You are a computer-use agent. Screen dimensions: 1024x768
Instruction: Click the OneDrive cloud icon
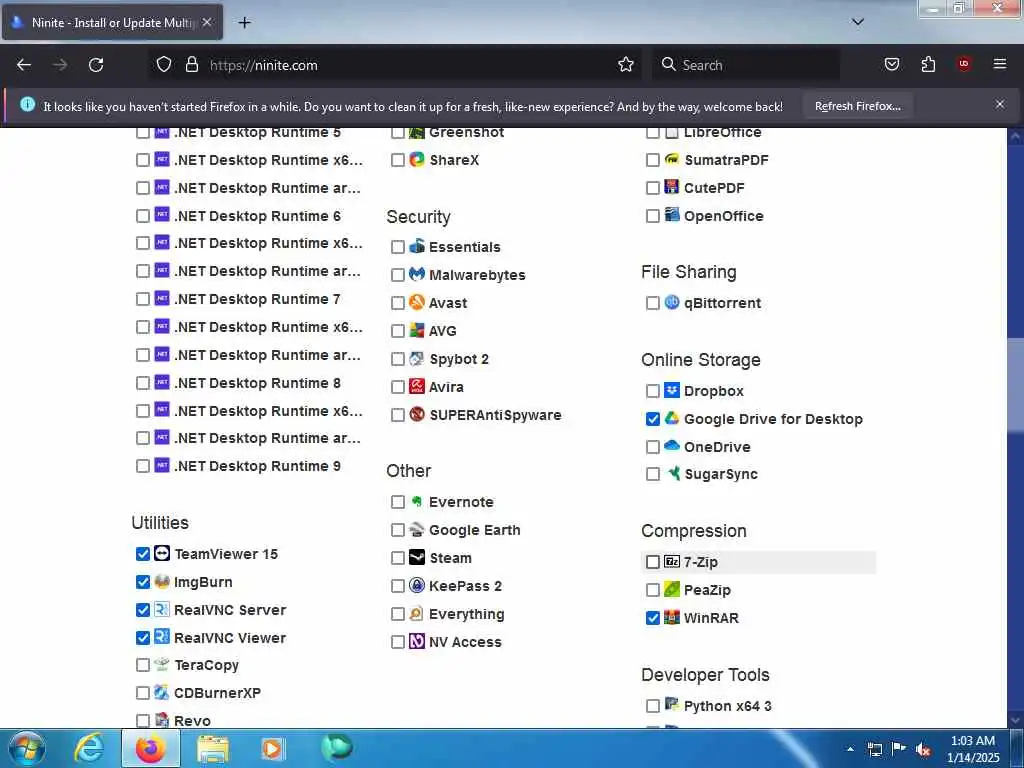pos(672,445)
